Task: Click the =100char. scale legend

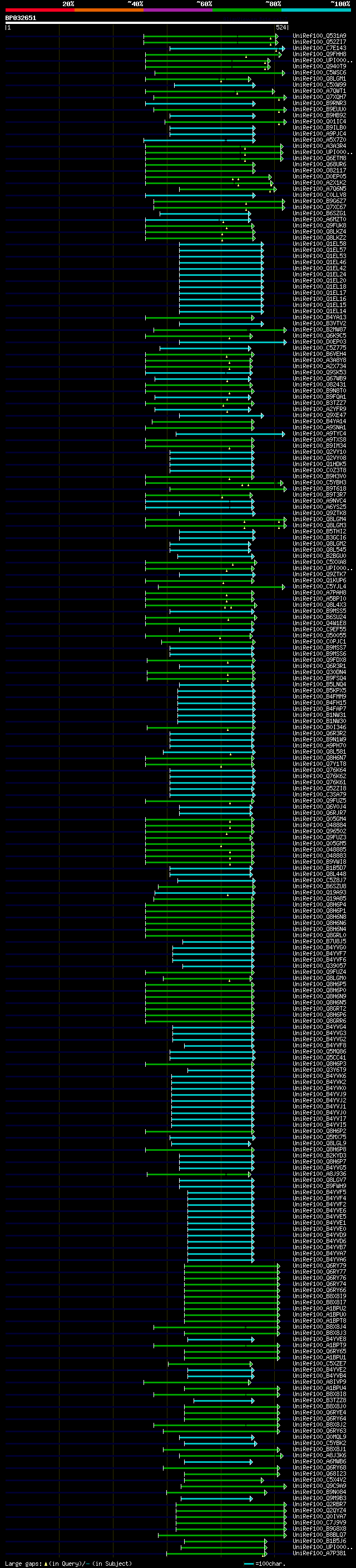Action: coord(265,1564)
